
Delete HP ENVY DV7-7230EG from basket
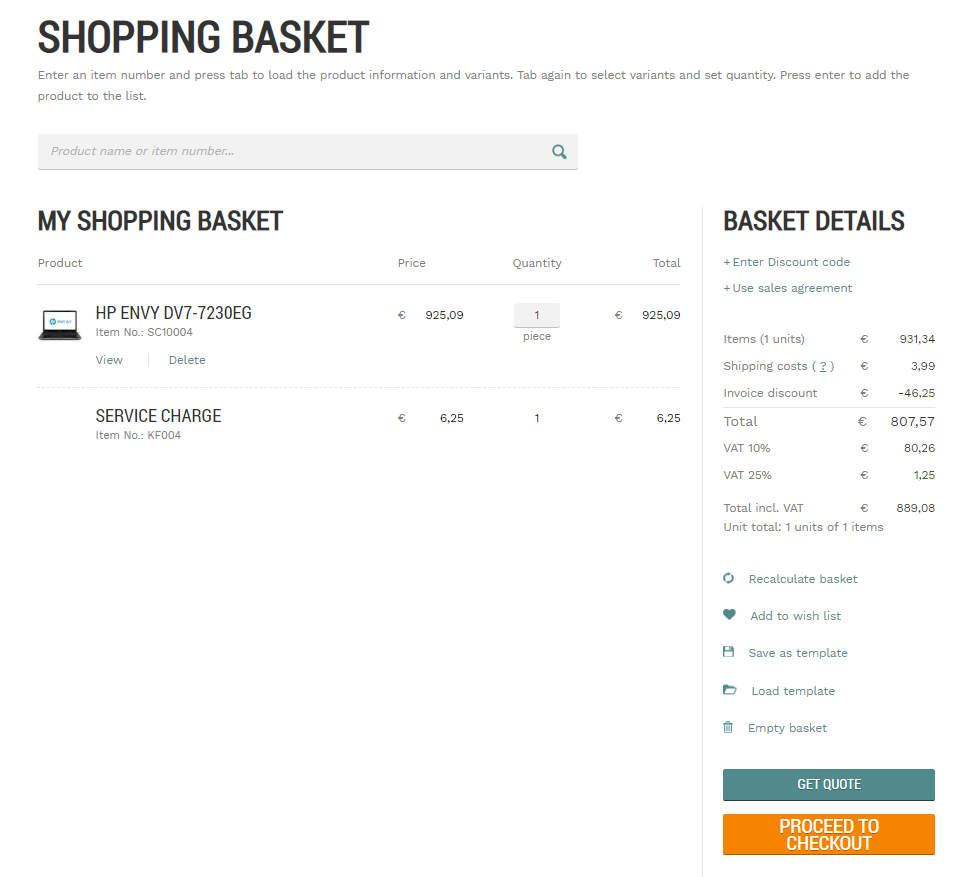coord(187,360)
